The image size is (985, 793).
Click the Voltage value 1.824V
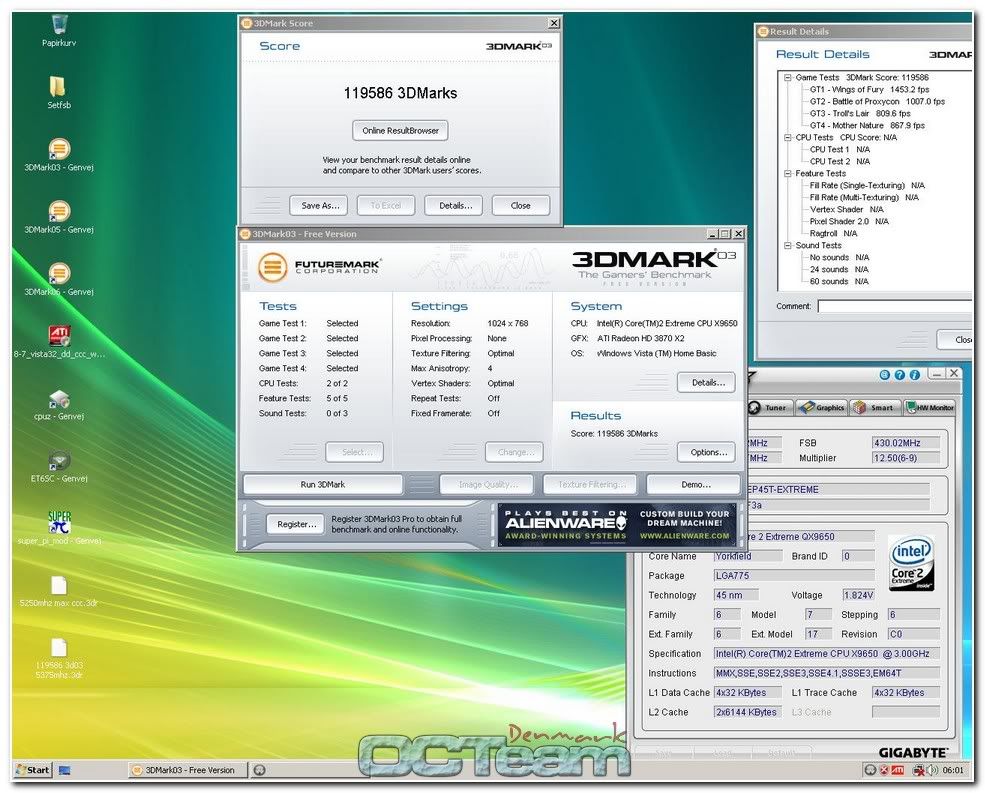click(x=858, y=595)
